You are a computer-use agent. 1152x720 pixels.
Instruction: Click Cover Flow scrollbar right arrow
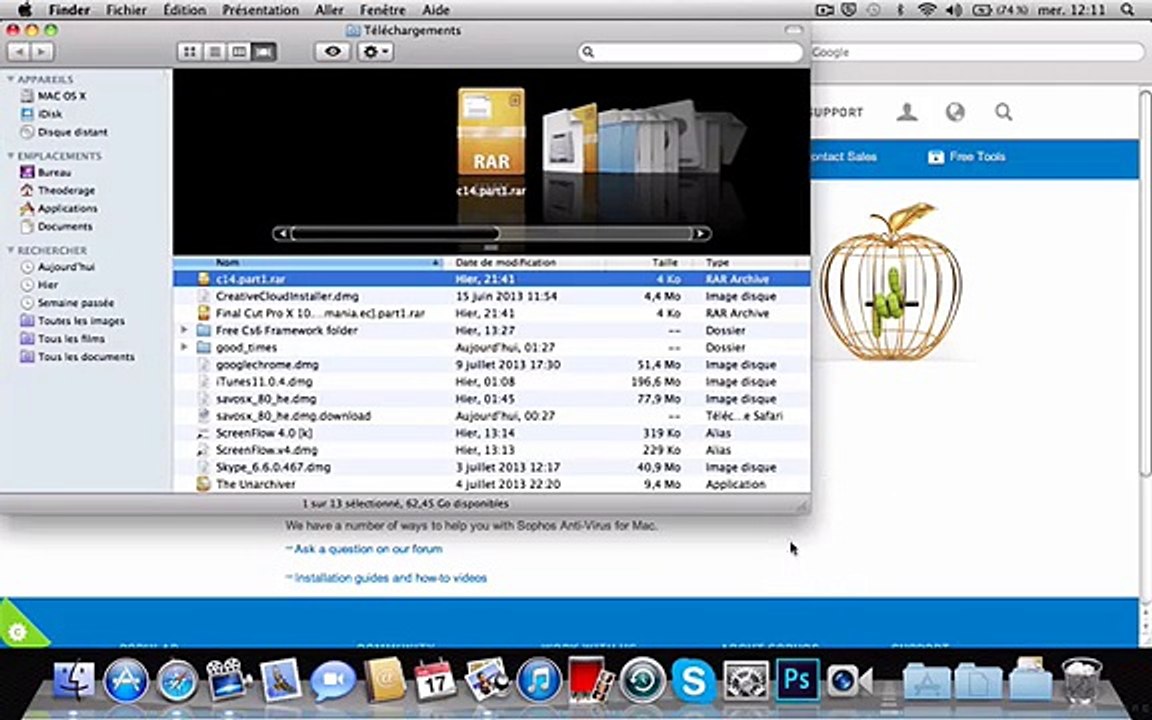pos(701,234)
